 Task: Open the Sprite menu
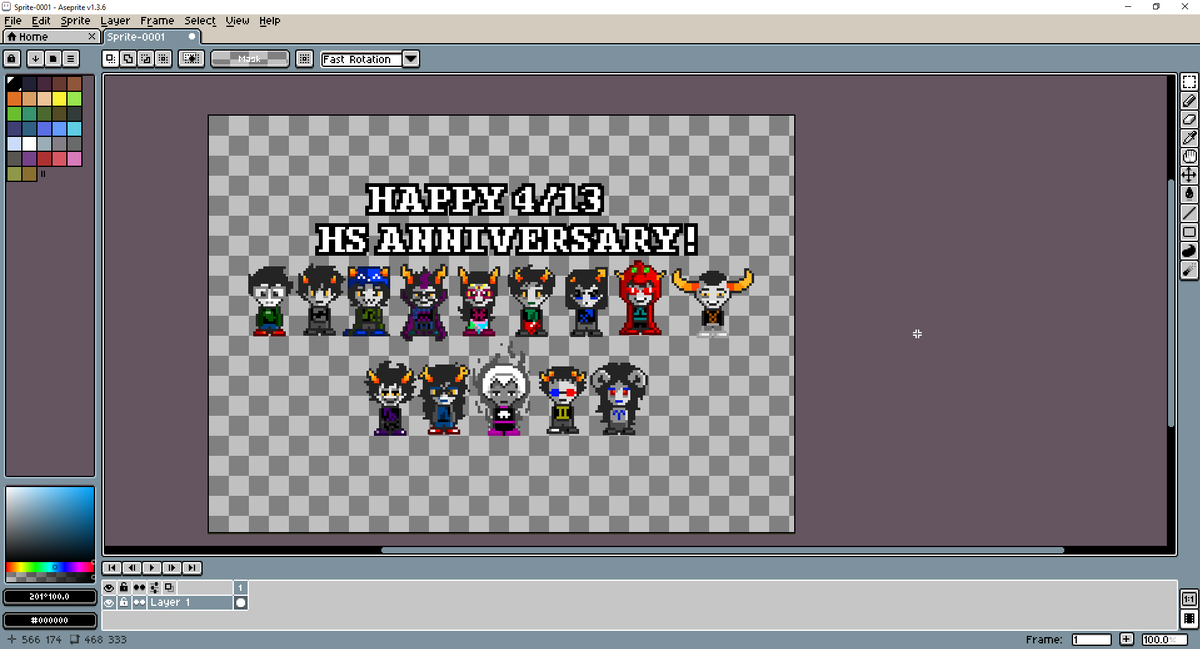click(75, 20)
